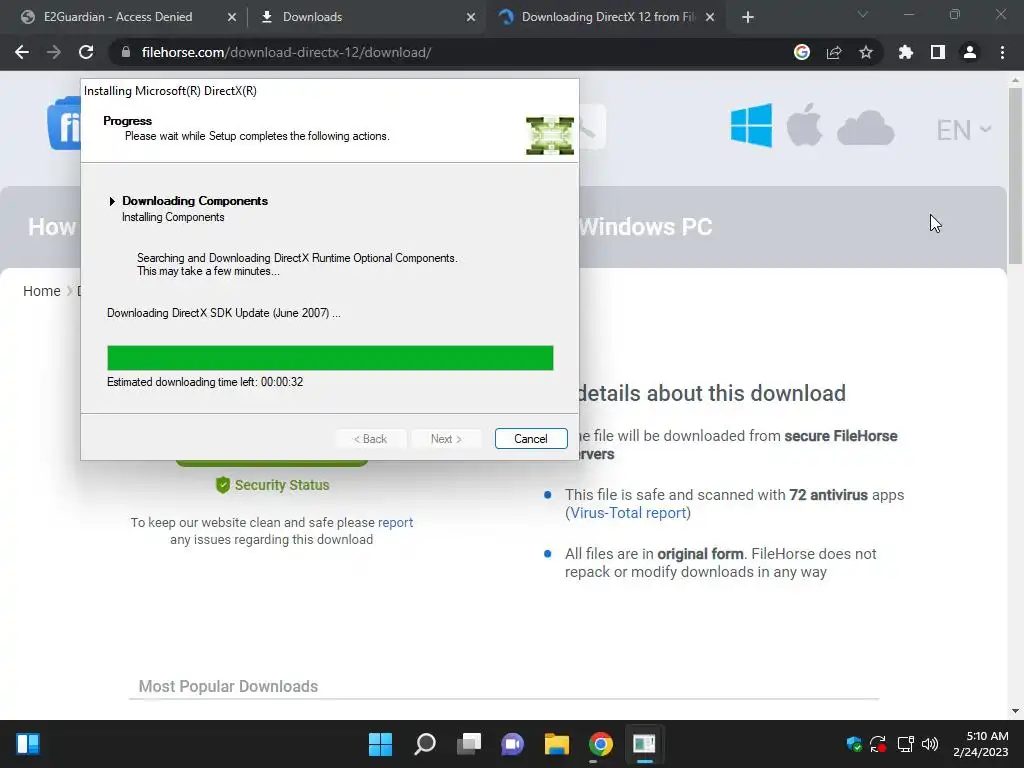Click the Chrome taskbar icon
Image resolution: width=1024 pixels, height=768 pixels.
click(x=601, y=744)
